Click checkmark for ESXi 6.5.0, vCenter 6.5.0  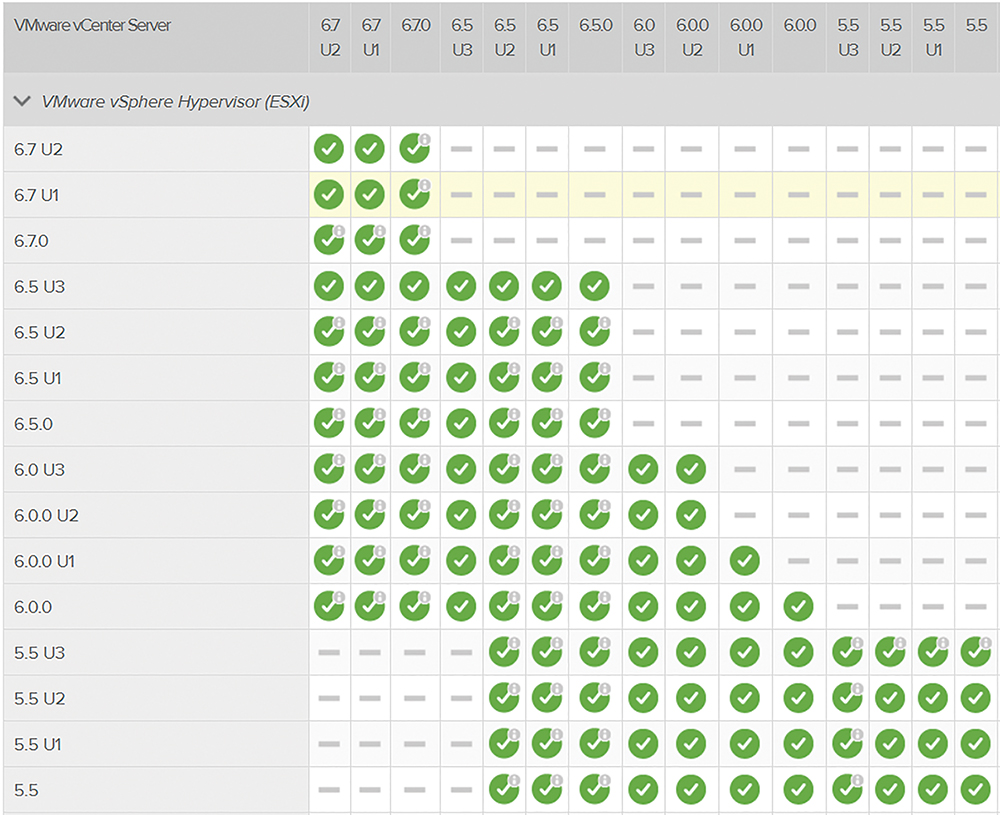pos(594,424)
